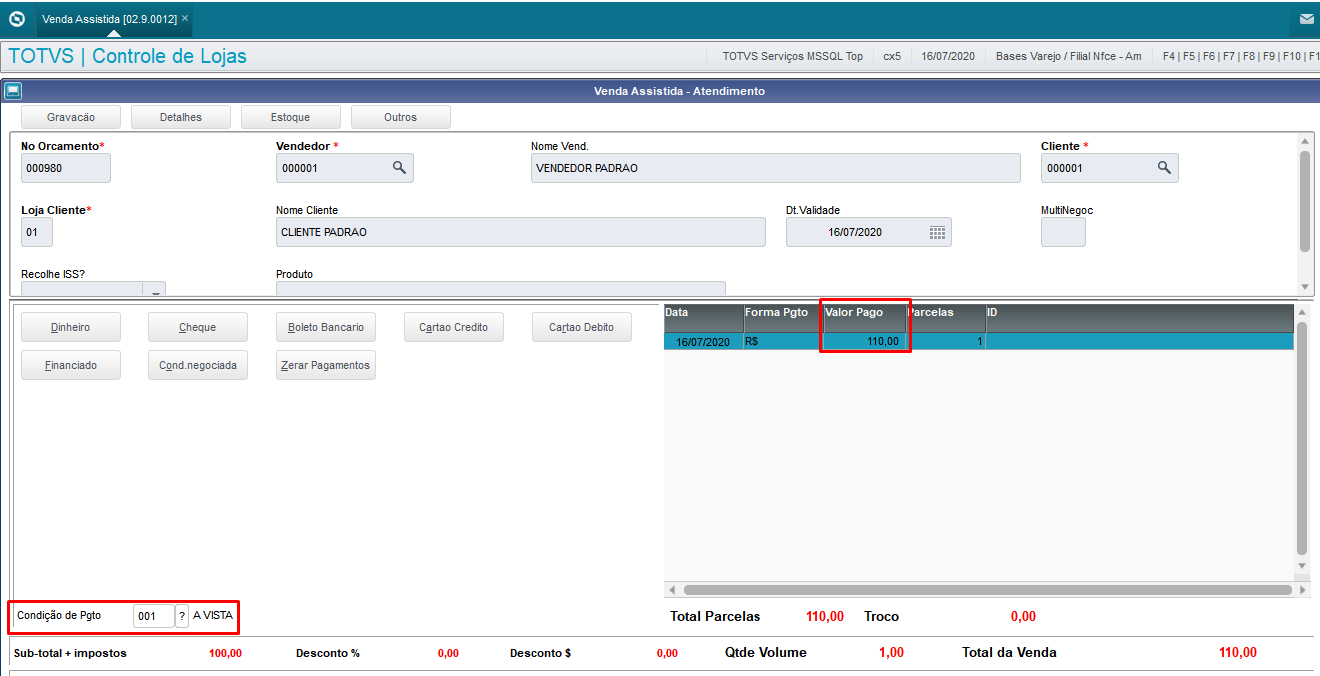Click the payments grid horizontal scrollbar
This screenshot has height=676, width=1320.
[988, 590]
